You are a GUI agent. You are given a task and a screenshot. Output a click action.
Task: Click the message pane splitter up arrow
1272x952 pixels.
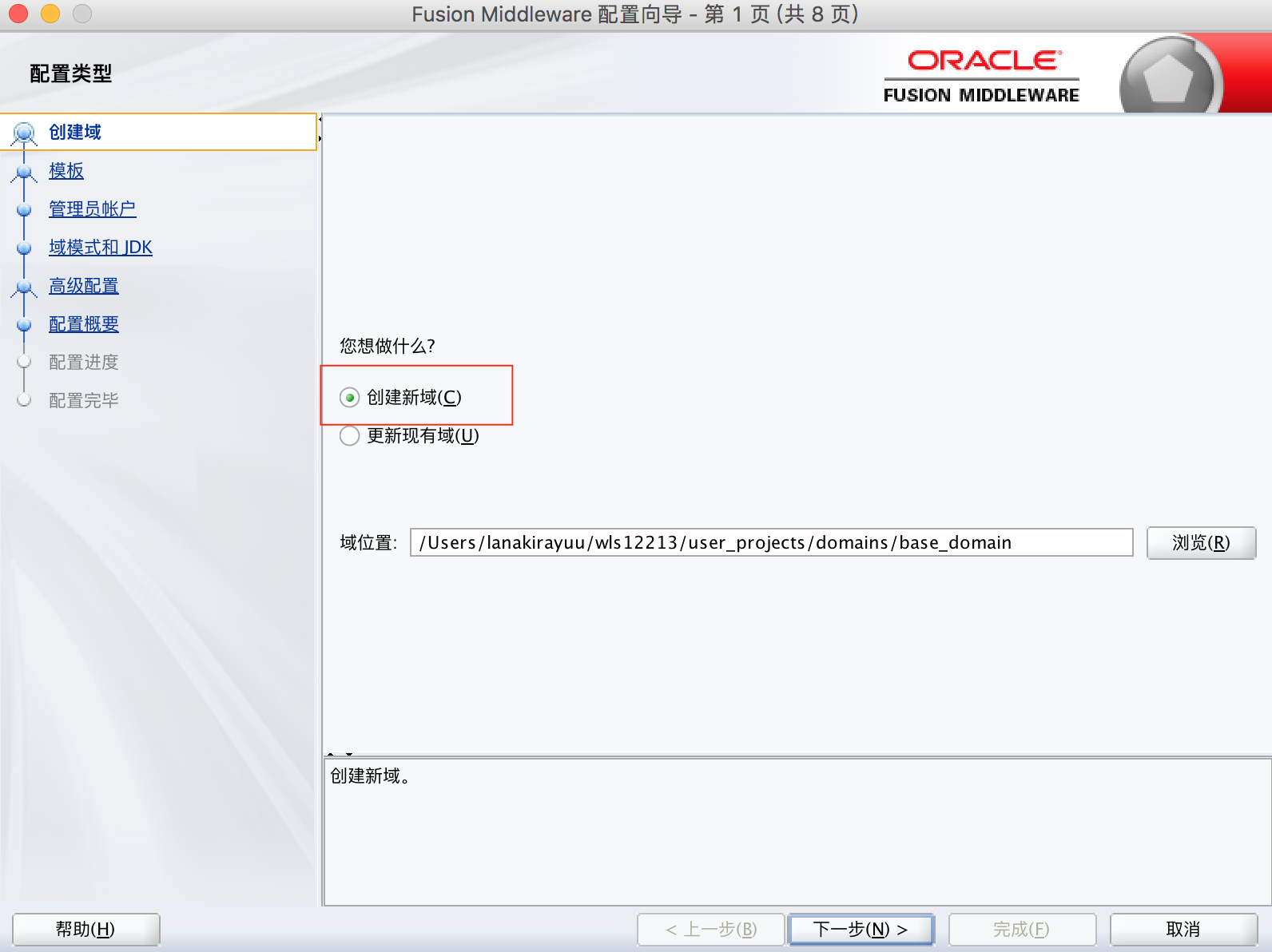(331, 754)
